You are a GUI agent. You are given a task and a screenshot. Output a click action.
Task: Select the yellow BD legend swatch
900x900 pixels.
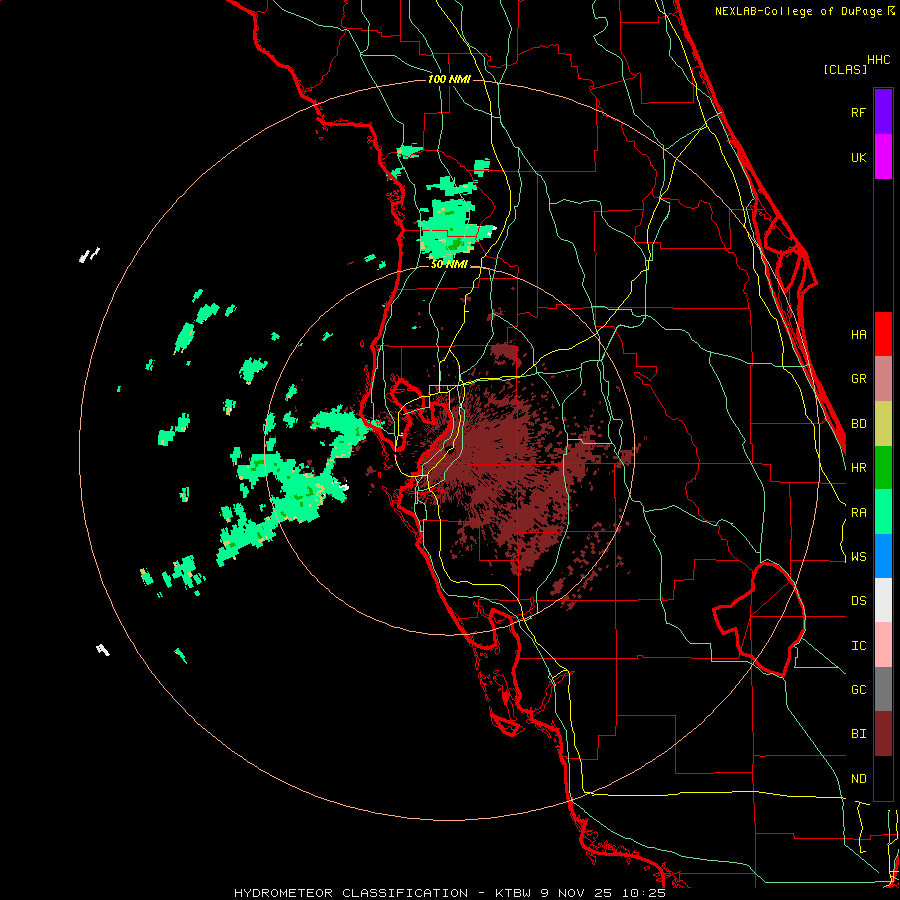(883, 424)
